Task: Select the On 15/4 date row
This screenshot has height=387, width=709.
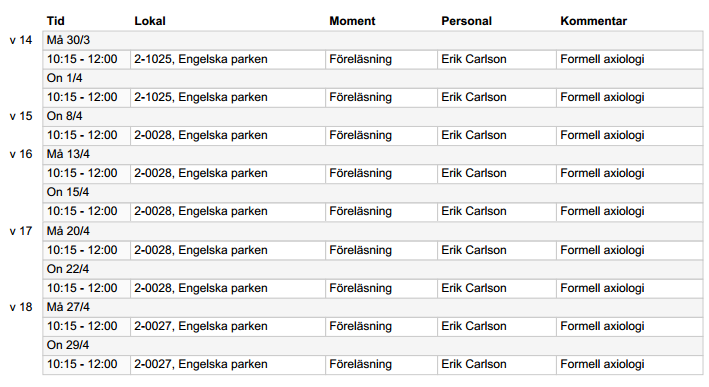Action: [373, 192]
